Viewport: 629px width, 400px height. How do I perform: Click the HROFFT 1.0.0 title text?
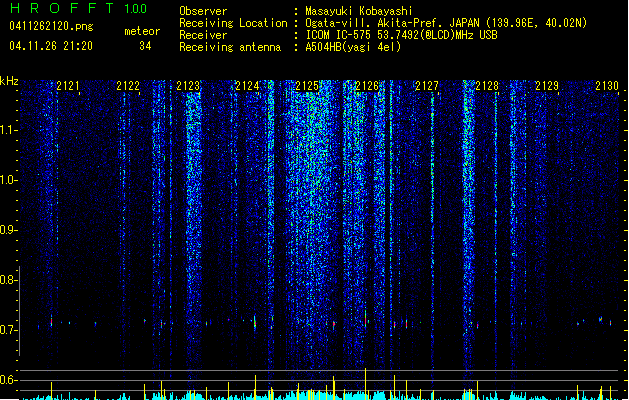78,8
